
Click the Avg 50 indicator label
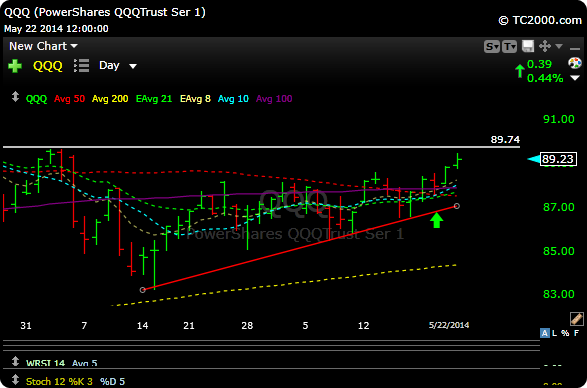pyautogui.click(x=69, y=99)
